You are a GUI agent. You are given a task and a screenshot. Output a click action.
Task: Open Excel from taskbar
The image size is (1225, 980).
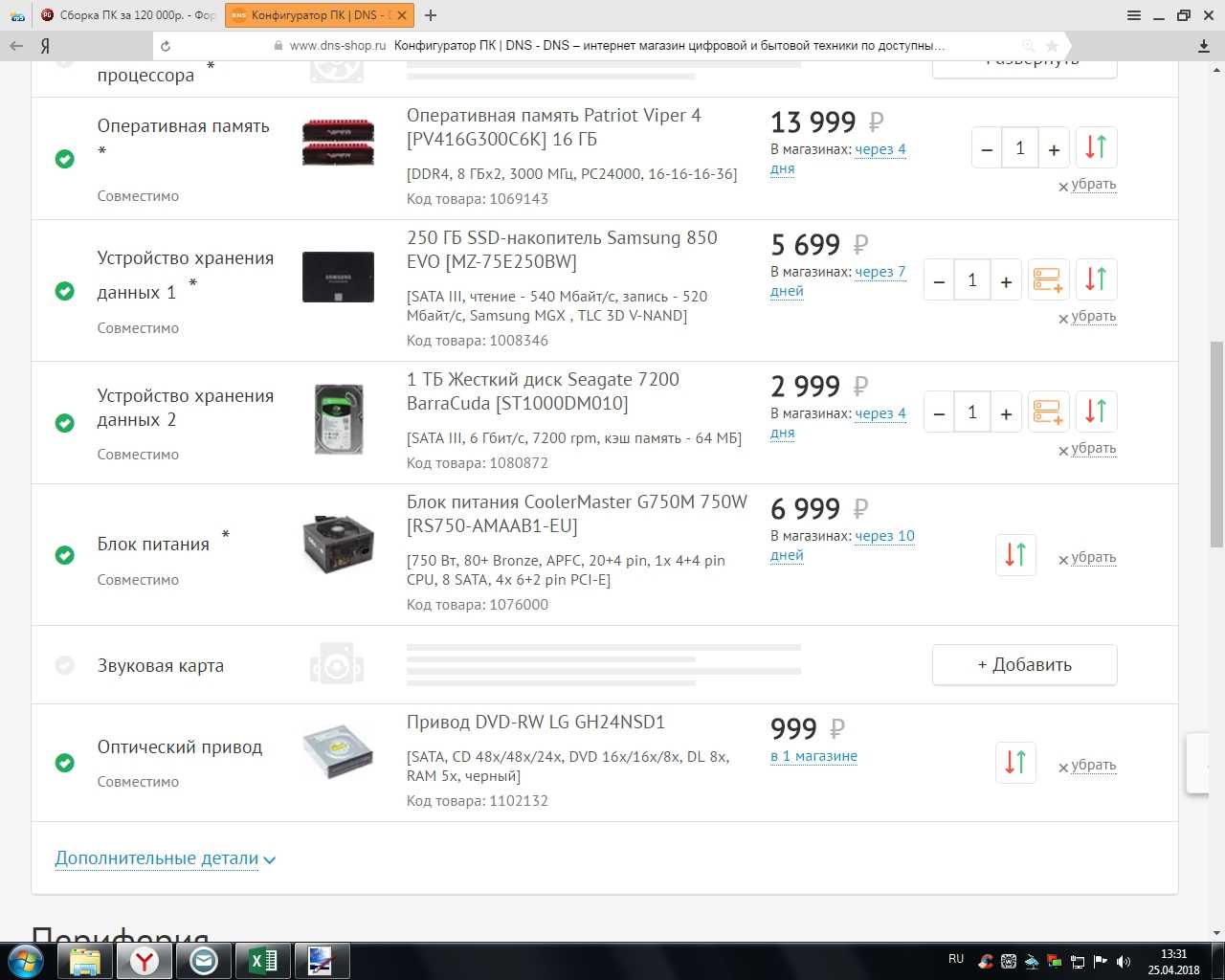[x=263, y=961]
